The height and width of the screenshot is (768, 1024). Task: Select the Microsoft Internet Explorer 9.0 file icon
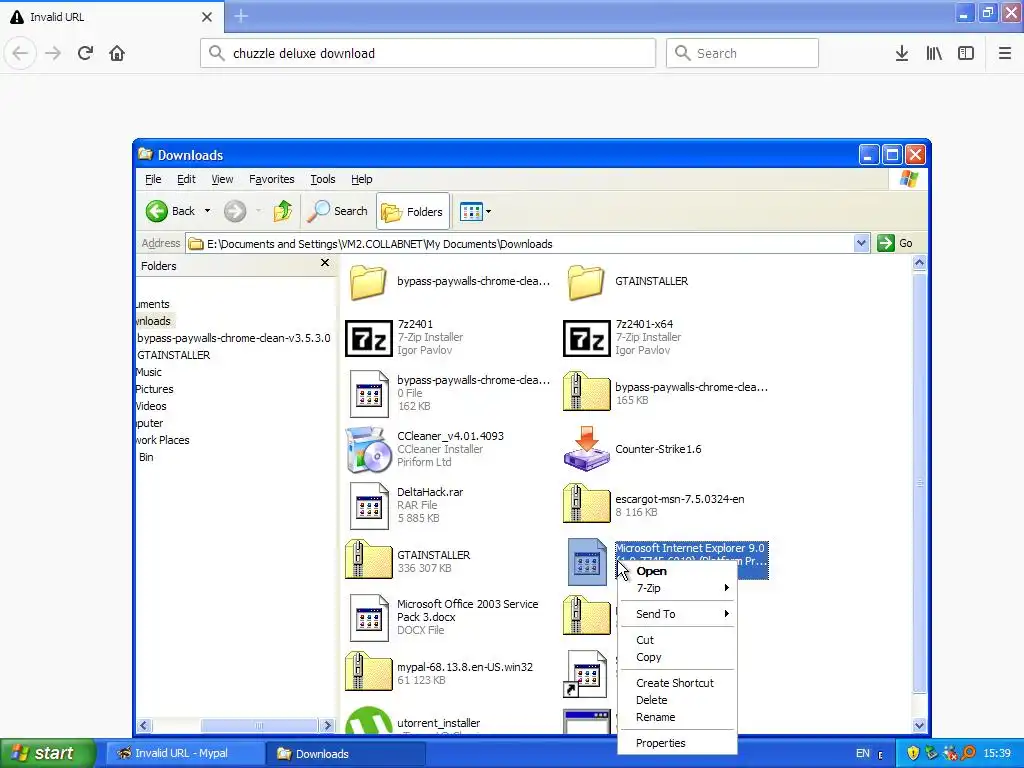587,562
